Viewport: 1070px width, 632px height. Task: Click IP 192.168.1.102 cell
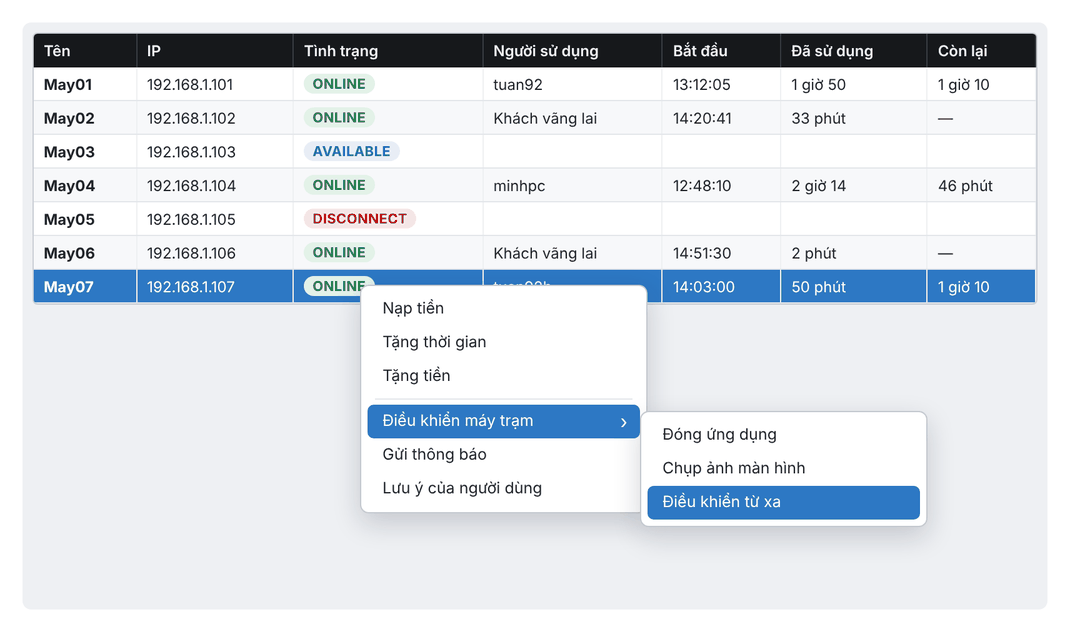click(215, 118)
